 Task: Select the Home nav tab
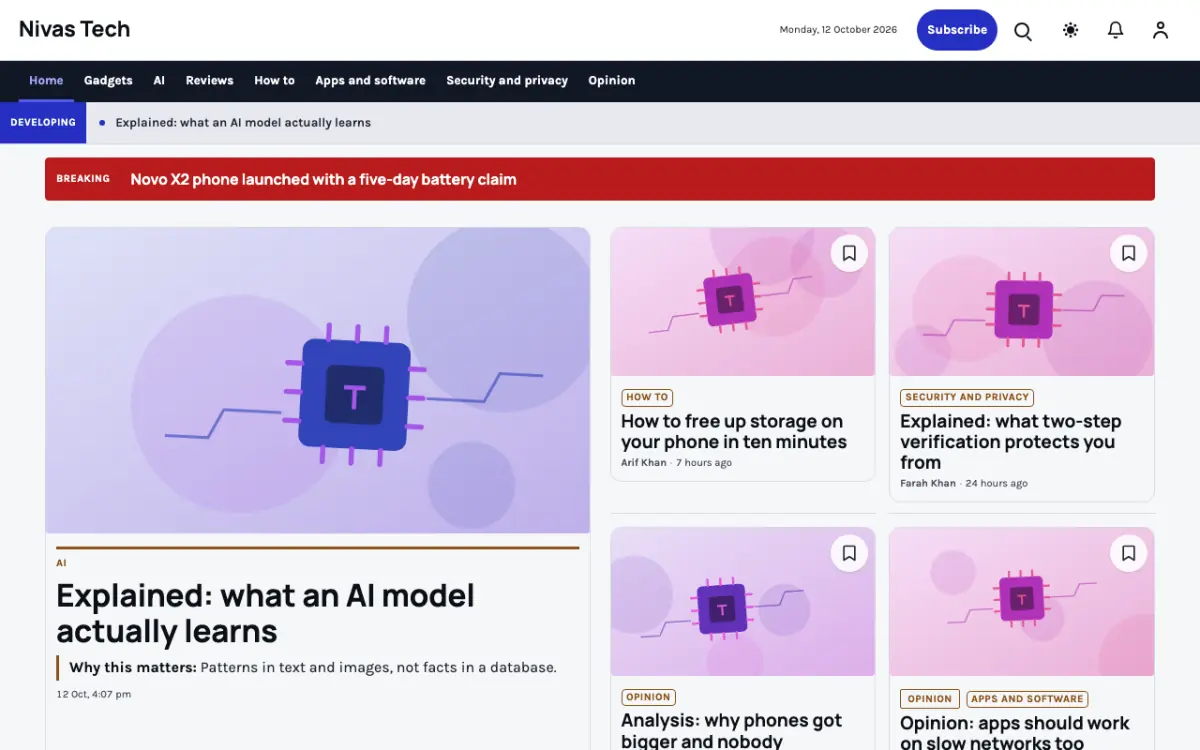point(46,80)
